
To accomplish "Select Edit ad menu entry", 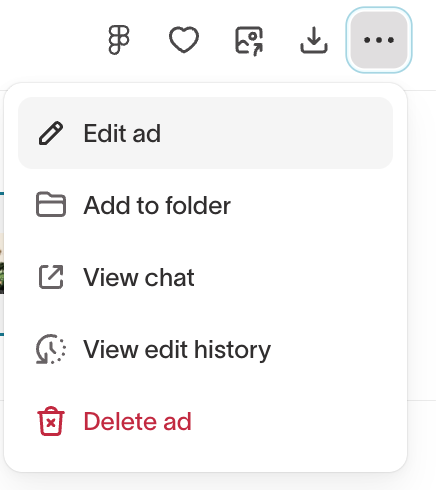I will 205,133.
